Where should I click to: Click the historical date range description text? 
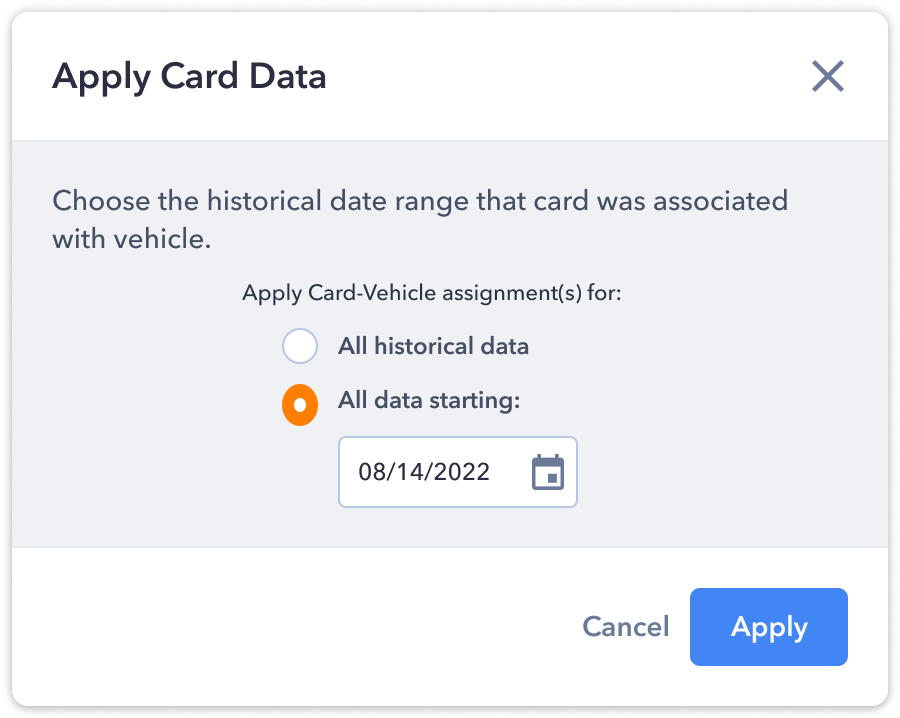[x=420, y=219]
